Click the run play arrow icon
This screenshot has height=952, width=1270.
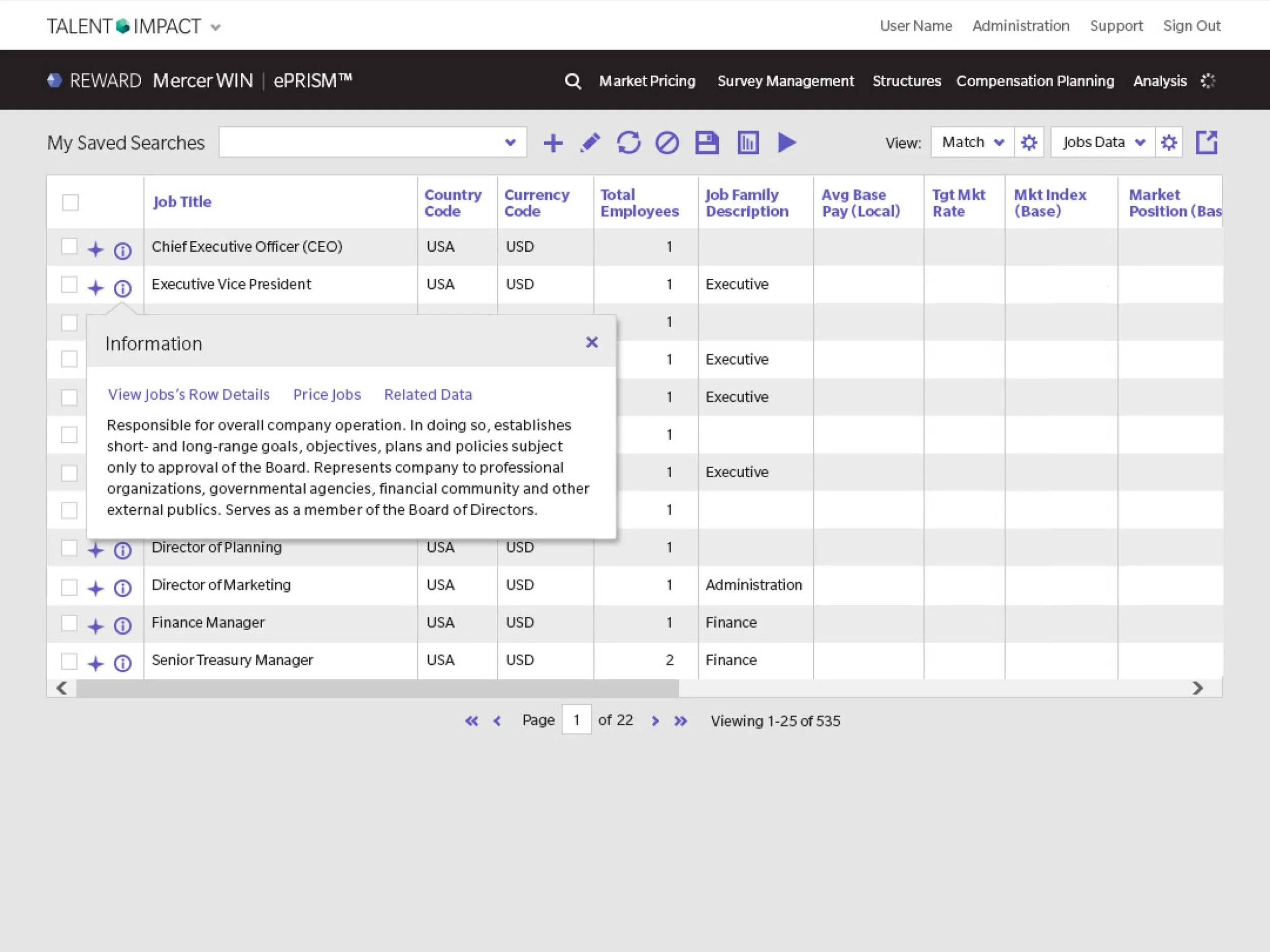coord(786,142)
